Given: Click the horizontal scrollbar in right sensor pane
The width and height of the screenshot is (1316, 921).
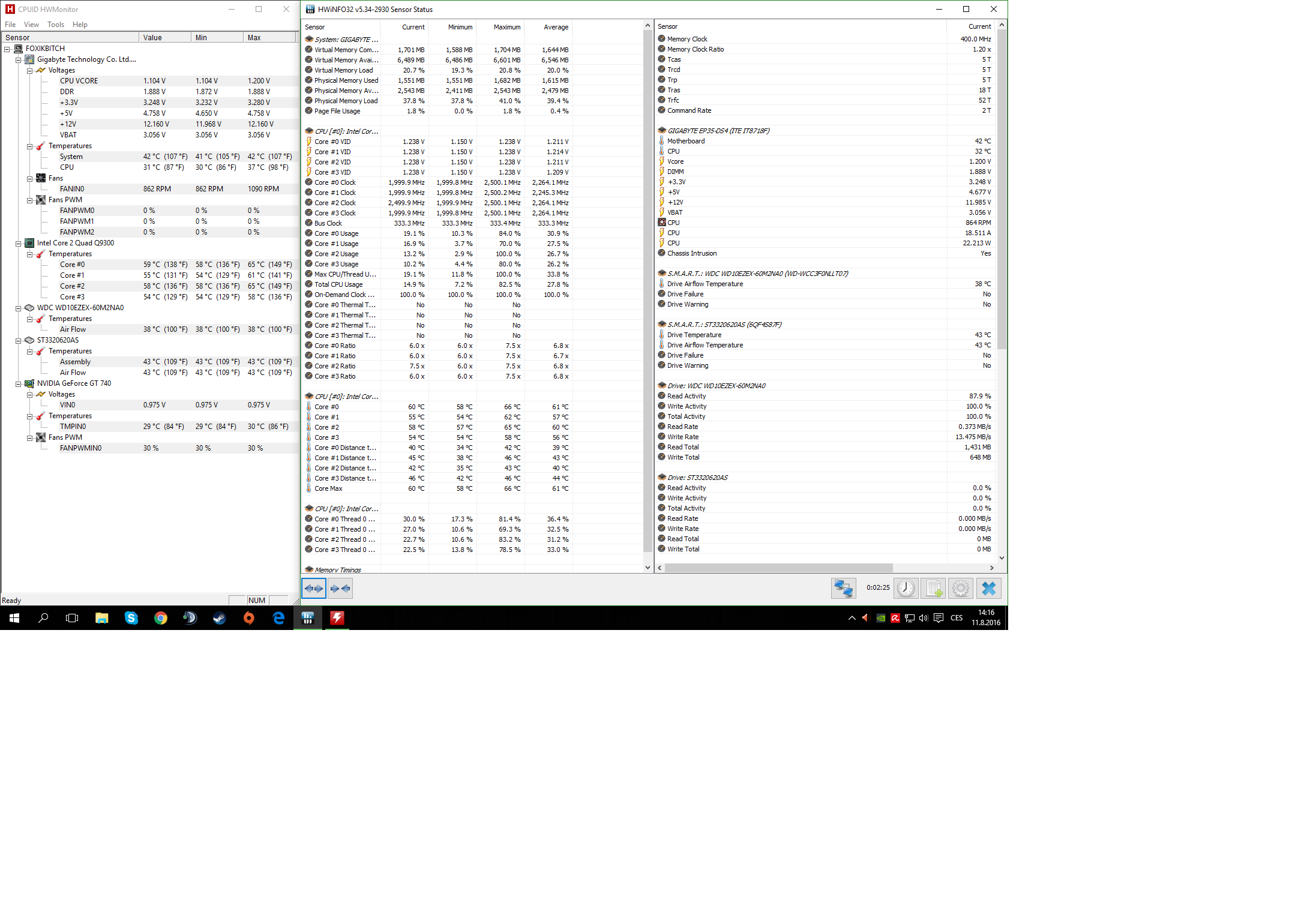Looking at the screenshot, I should click(780, 568).
